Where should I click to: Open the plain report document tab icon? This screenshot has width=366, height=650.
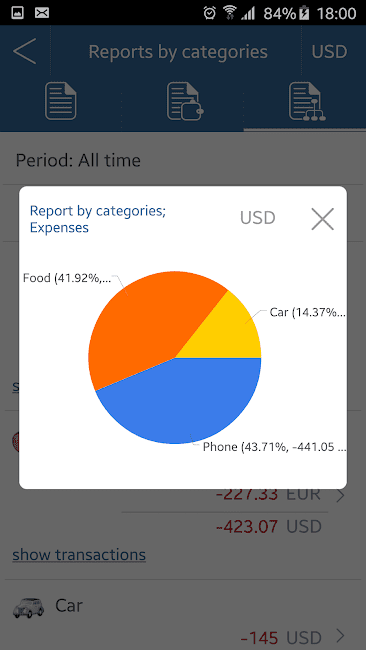point(61,101)
